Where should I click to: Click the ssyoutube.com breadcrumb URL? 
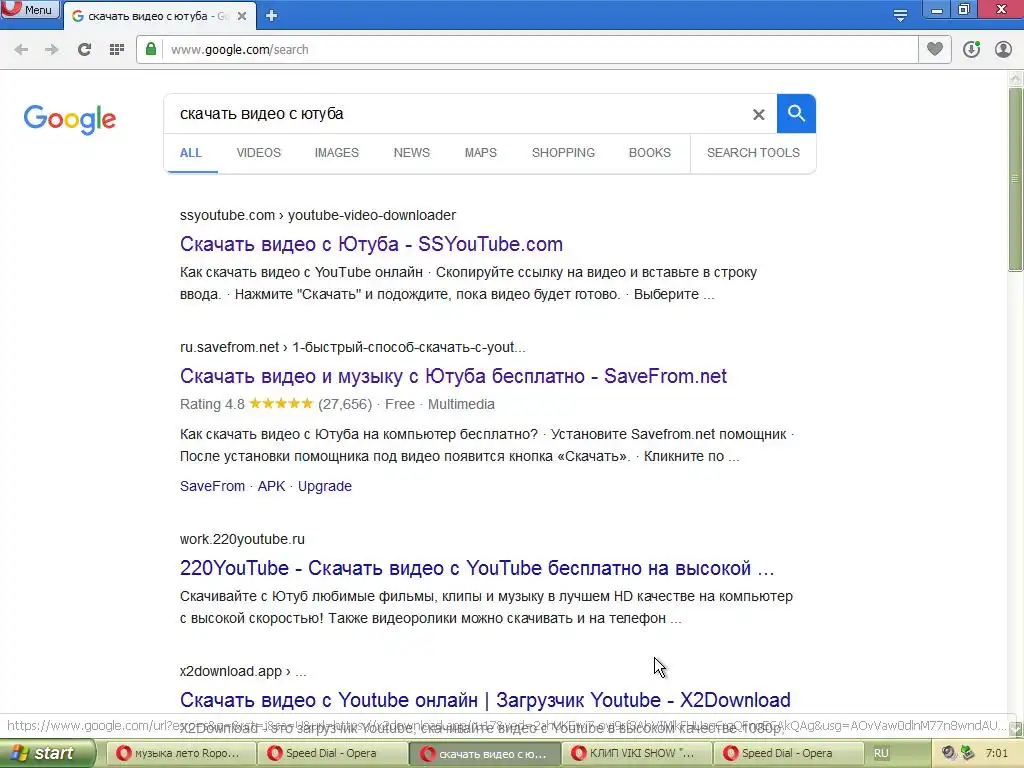318,215
